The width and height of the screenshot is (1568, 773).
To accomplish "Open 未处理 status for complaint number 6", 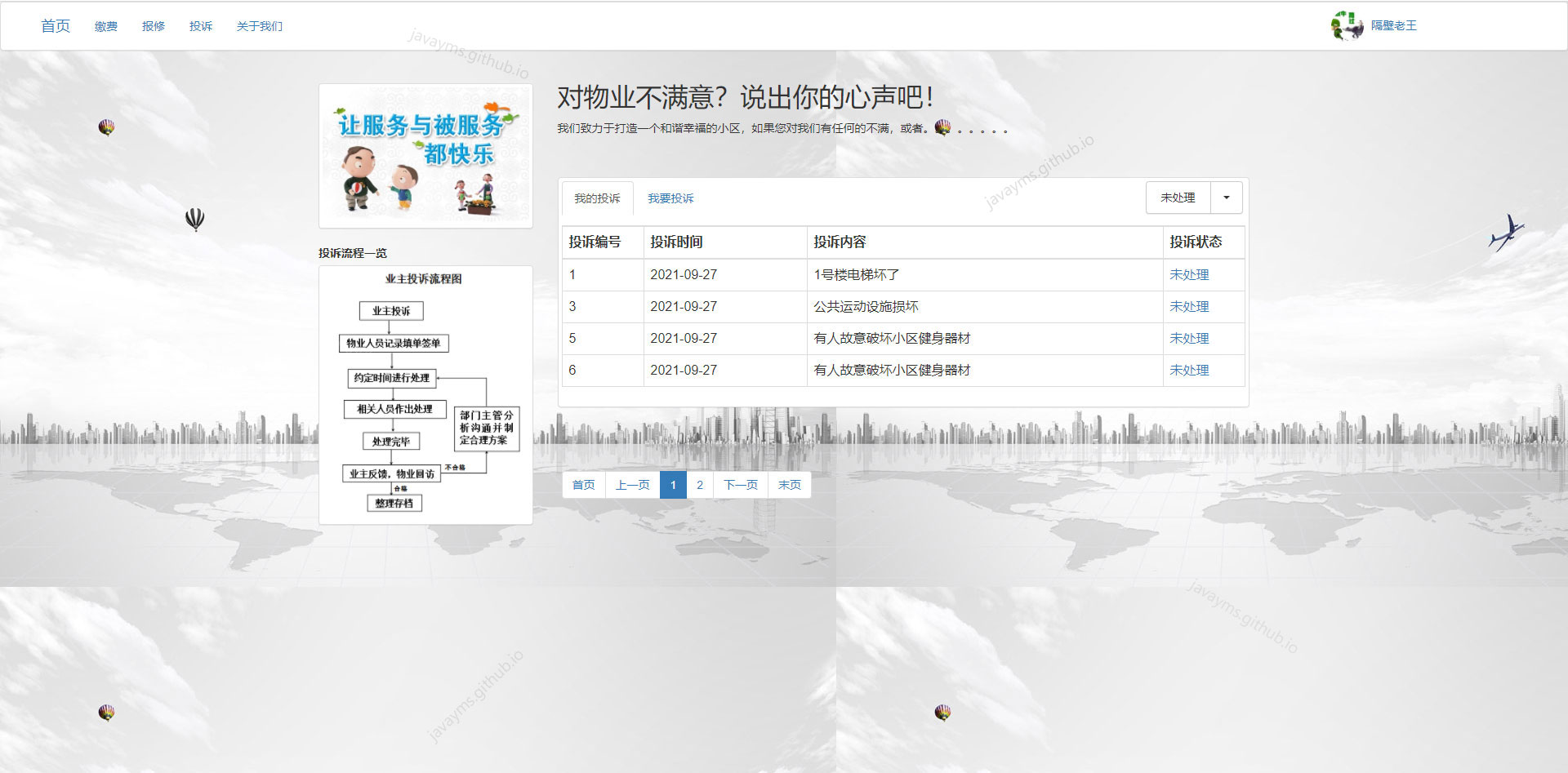I will point(1189,370).
